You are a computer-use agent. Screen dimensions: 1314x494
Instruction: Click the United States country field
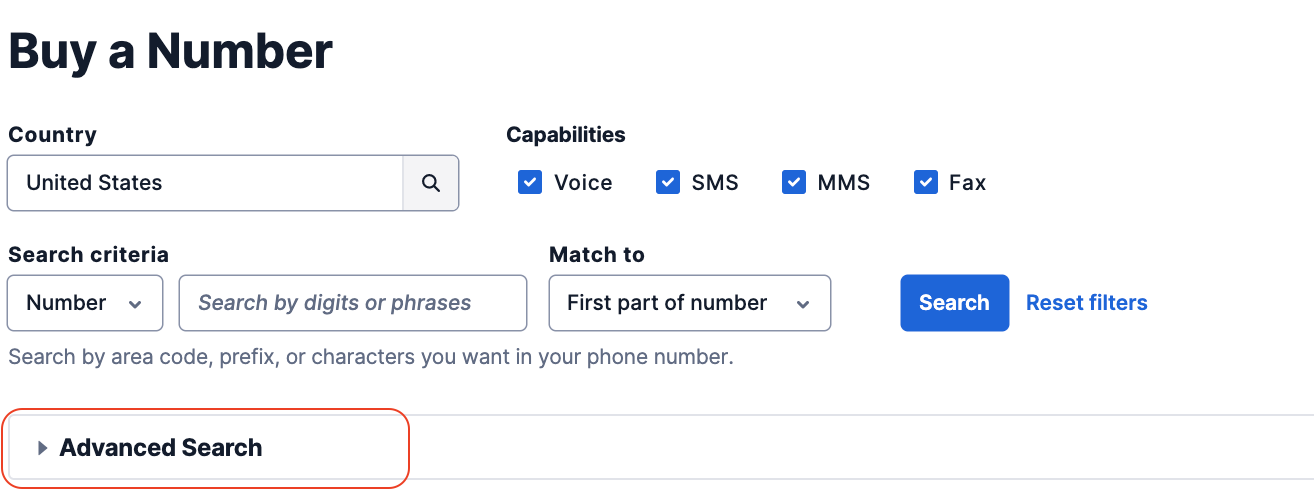click(205, 183)
